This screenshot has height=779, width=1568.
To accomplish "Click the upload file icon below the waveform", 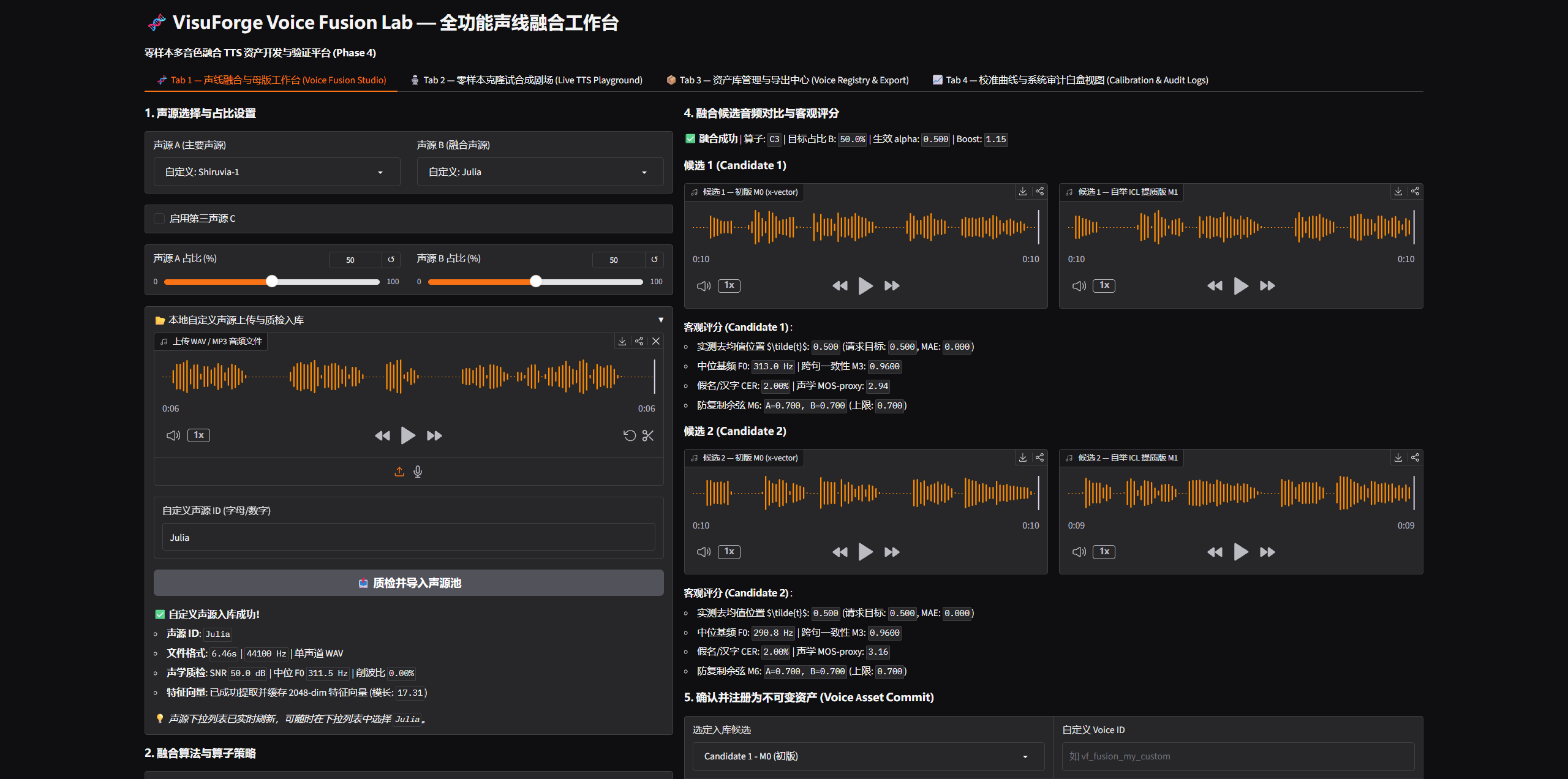I will pyautogui.click(x=399, y=472).
